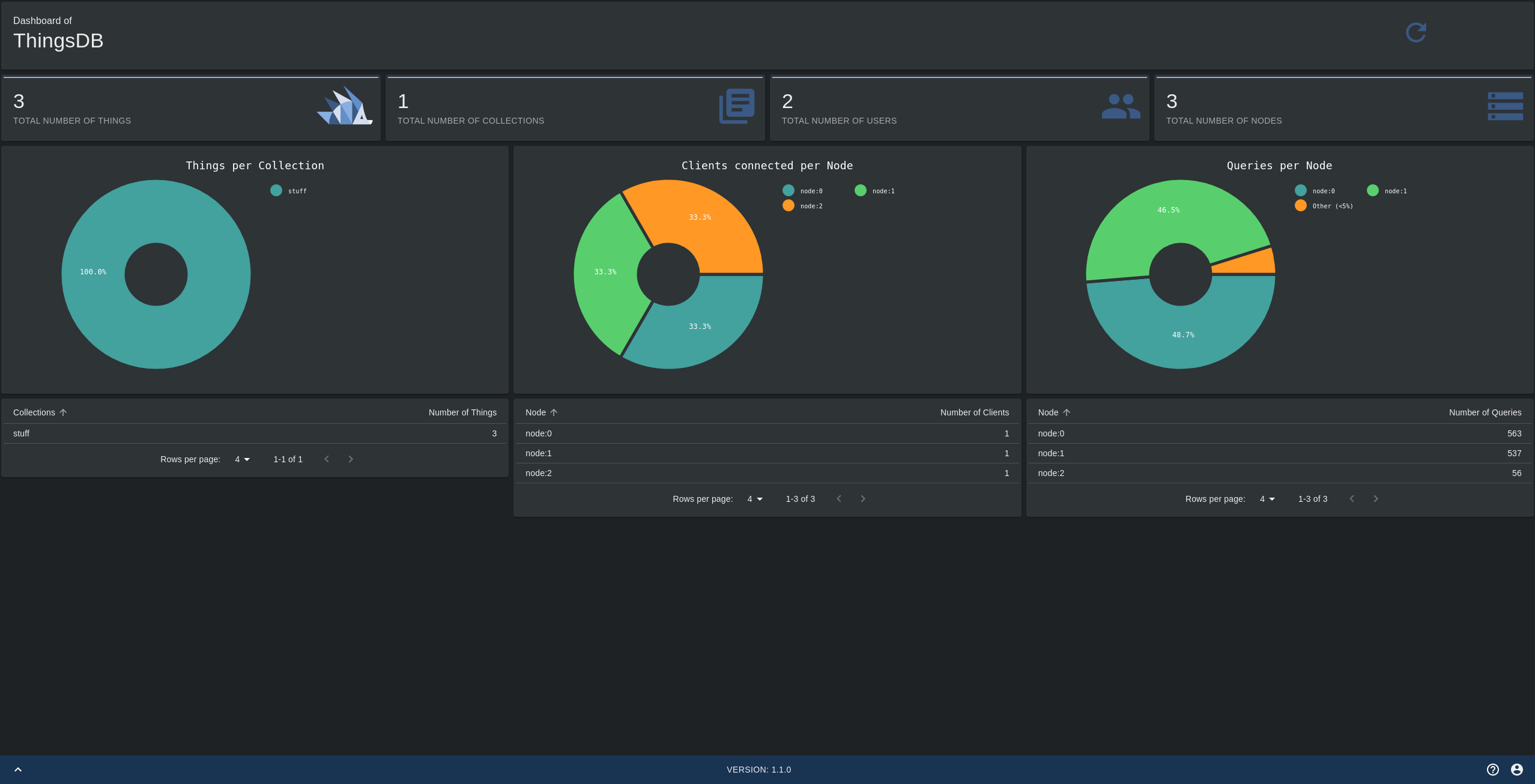This screenshot has width=1535, height=784.
Task: Click the users people icon
Action: 1121,106
